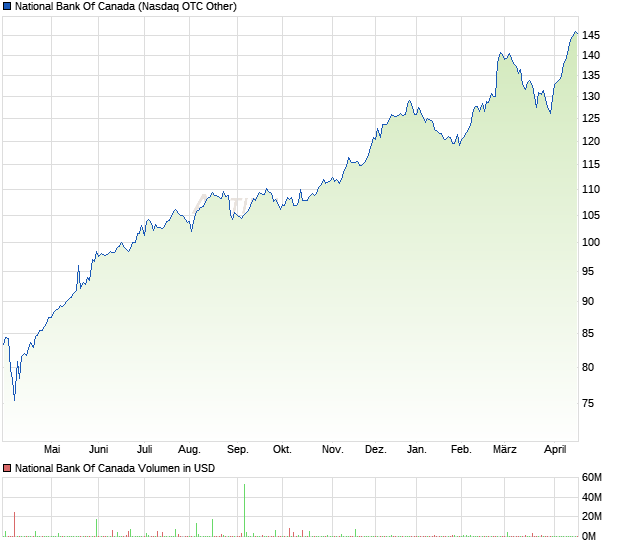
Task: Click the 85 price axis value
Action: pos(588,333)
